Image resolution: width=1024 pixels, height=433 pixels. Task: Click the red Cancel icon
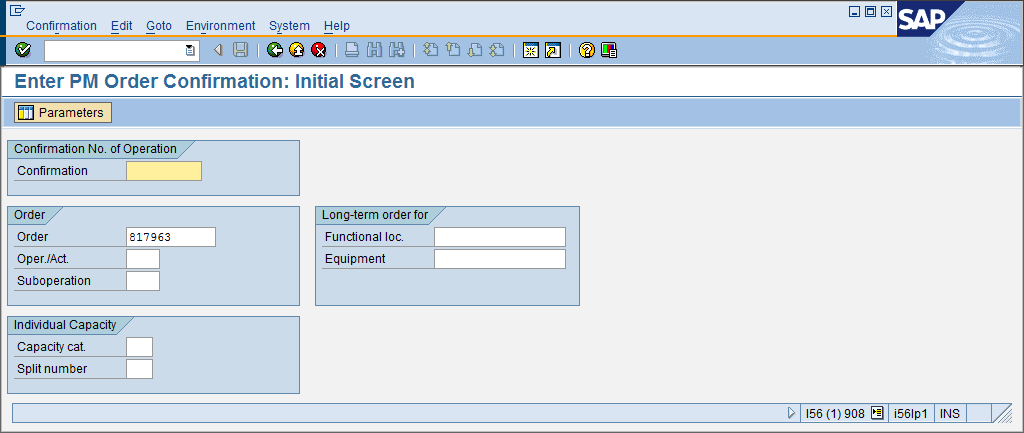coord(319,50)
